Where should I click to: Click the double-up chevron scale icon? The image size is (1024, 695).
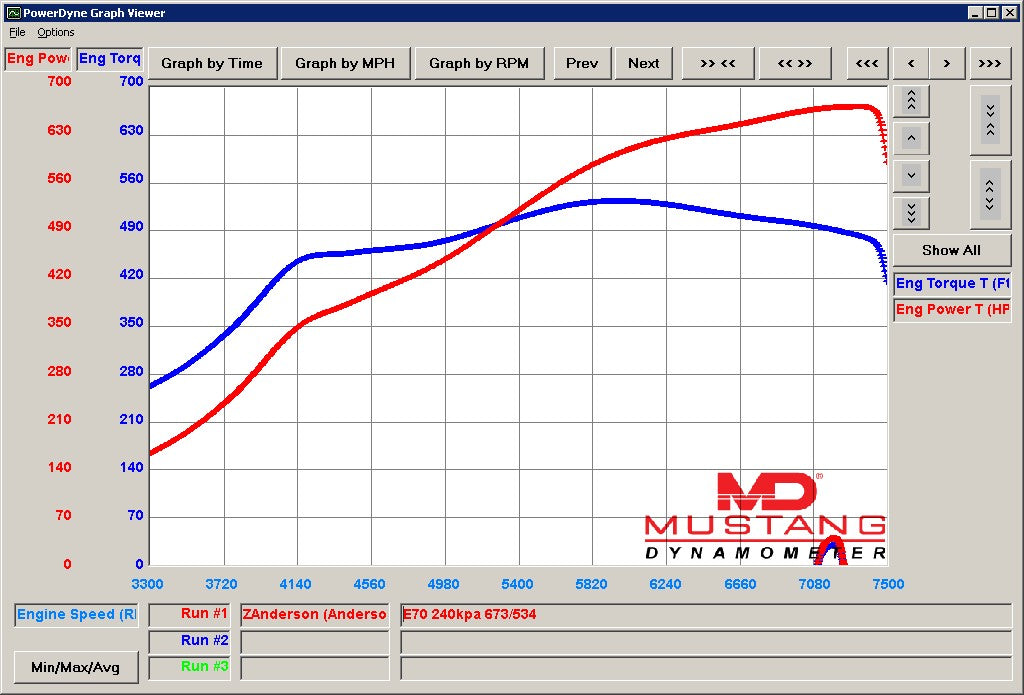click(910, 99)
